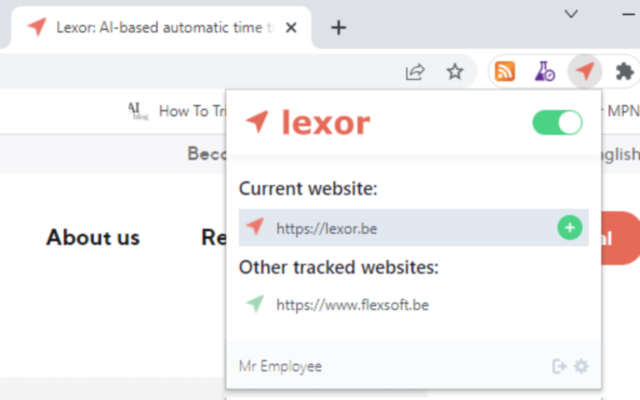Toggle the Lexor tracking switch off

coord(557,122)
